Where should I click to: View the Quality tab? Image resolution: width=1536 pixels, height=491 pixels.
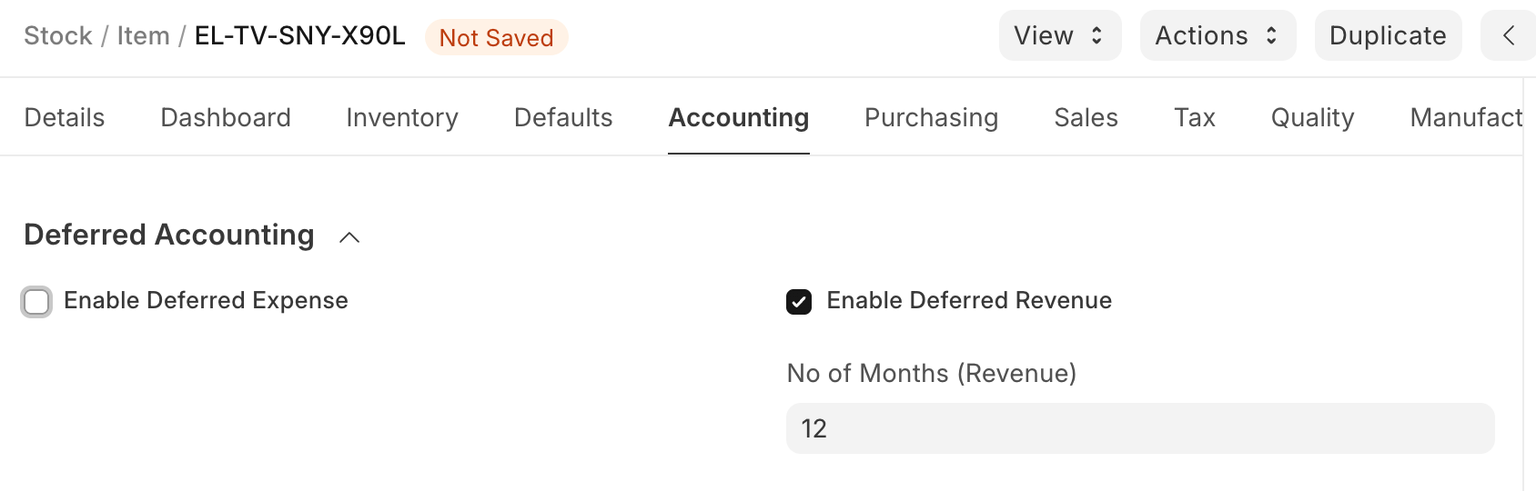[x=1312, y=118]
